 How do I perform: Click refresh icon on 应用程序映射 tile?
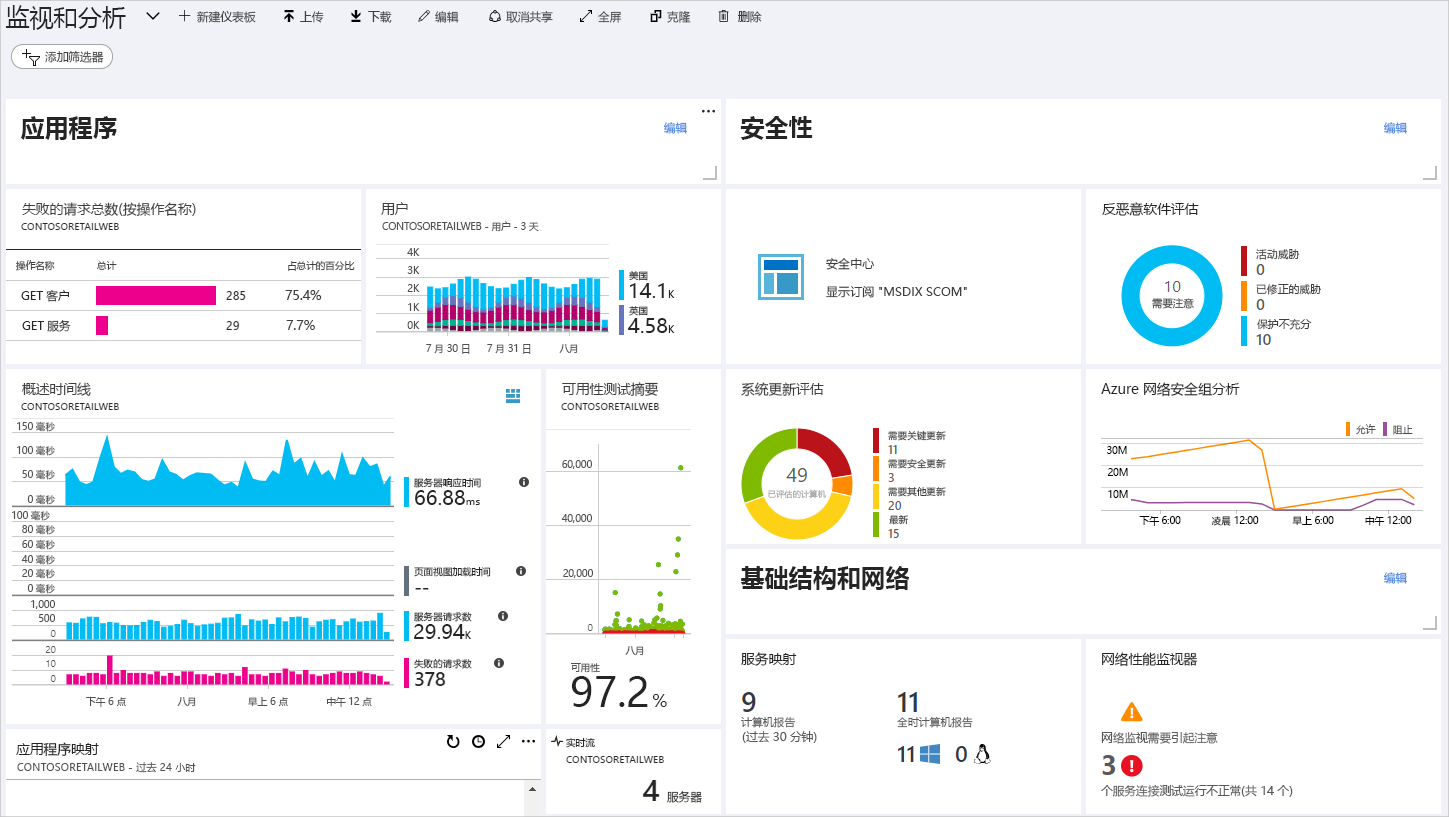[453, 741]
